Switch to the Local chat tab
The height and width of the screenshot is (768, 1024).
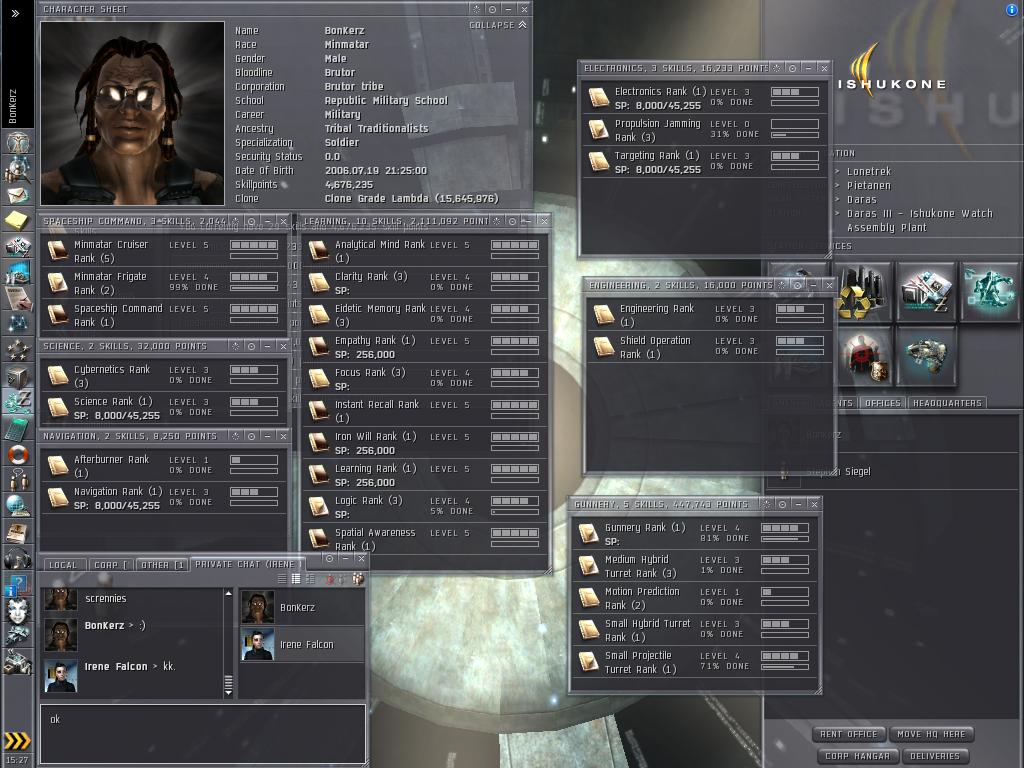click(x=63, y=565)
